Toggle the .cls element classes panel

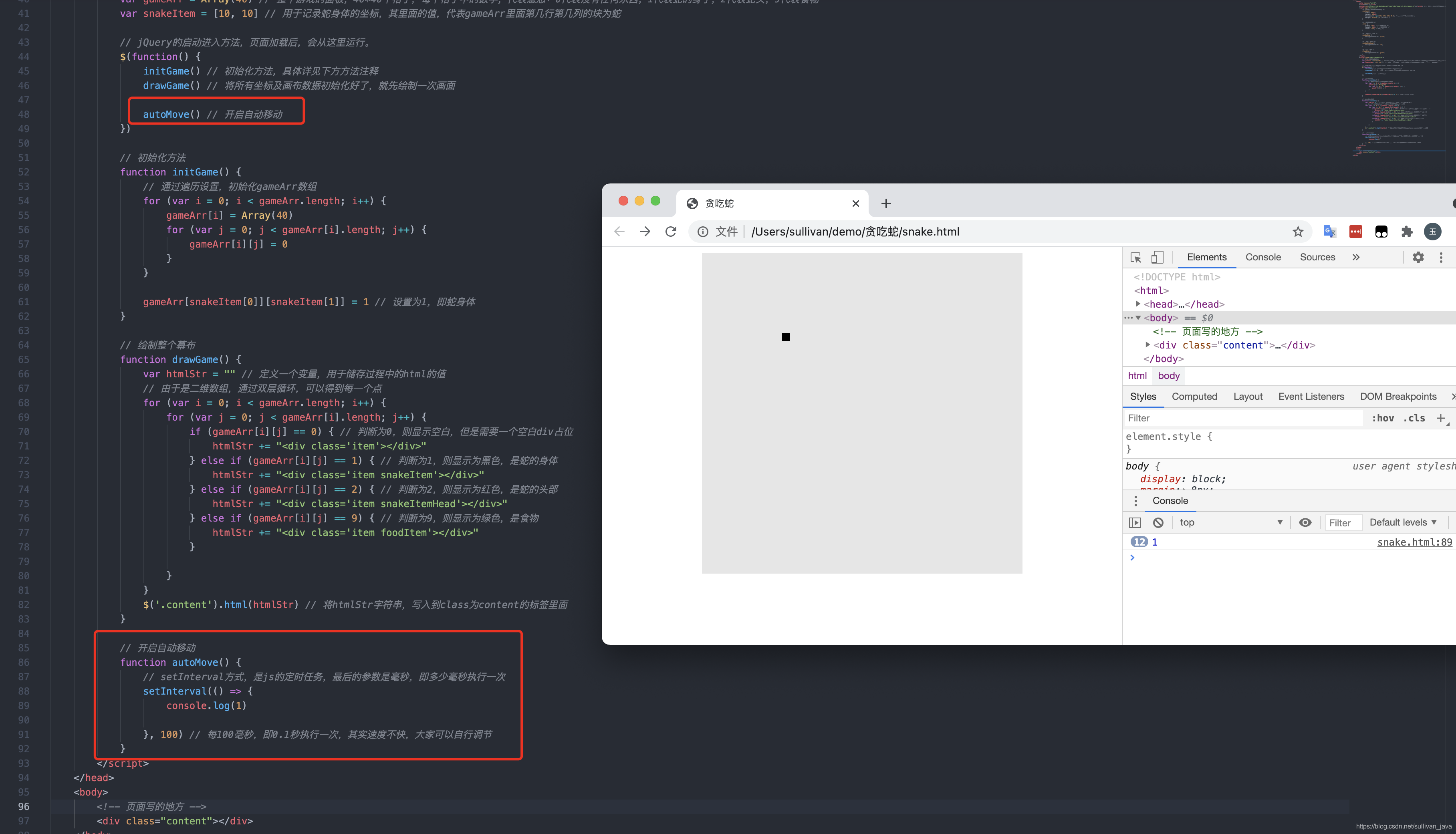tap(1414, 418)
